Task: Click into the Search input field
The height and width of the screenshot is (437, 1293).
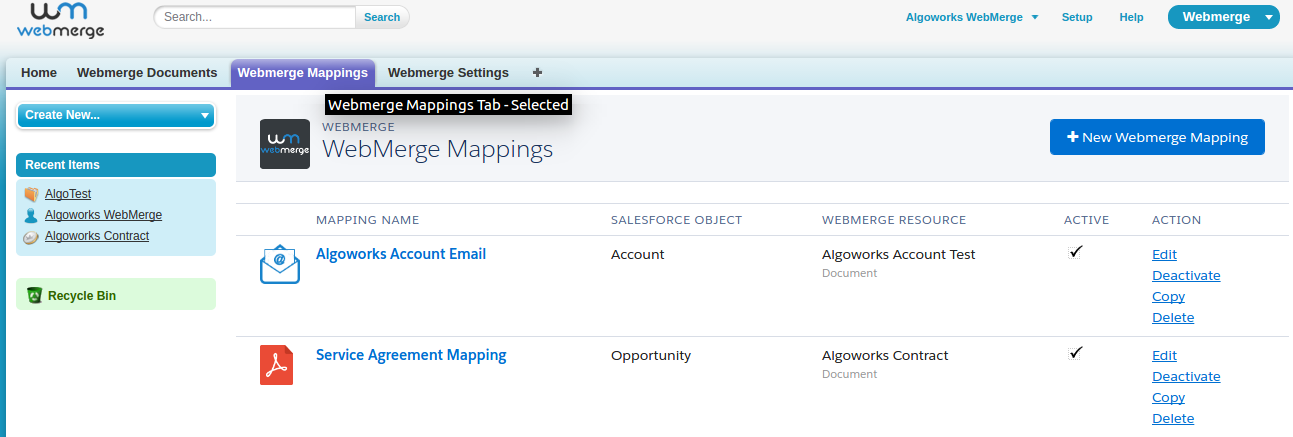Action: [255, 17]
